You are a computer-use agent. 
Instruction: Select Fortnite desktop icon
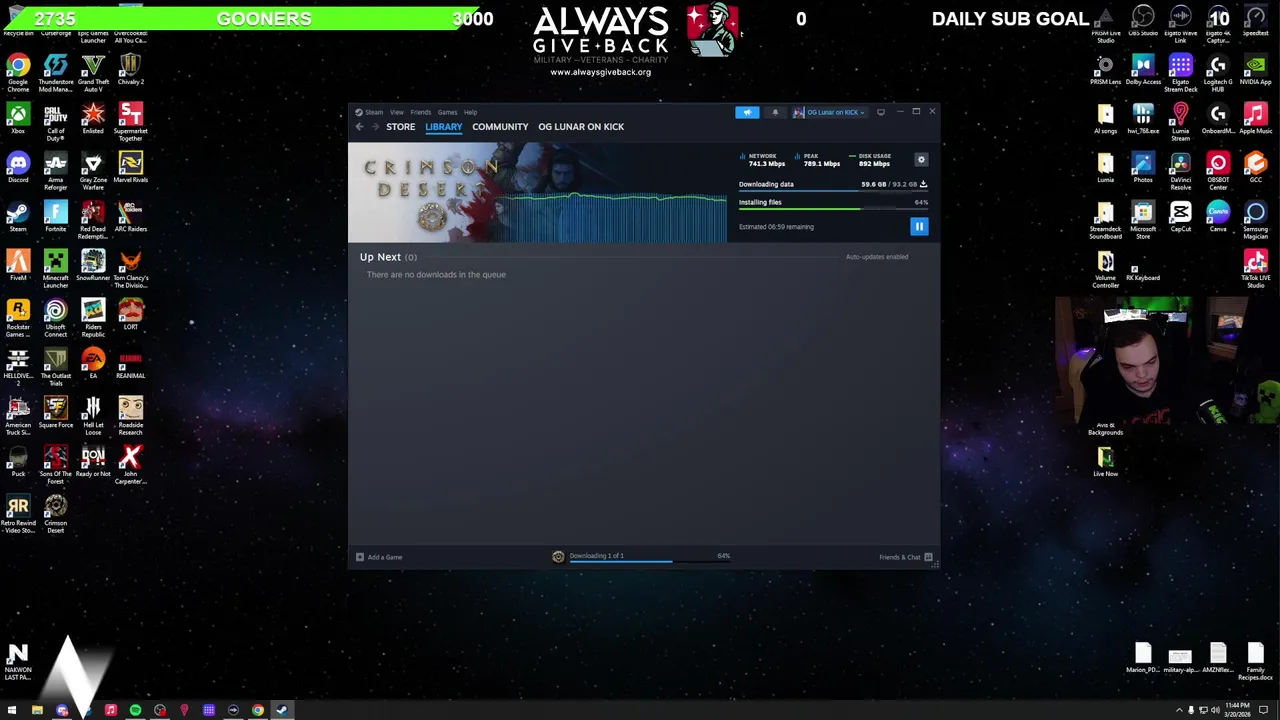tap(56, 217)
